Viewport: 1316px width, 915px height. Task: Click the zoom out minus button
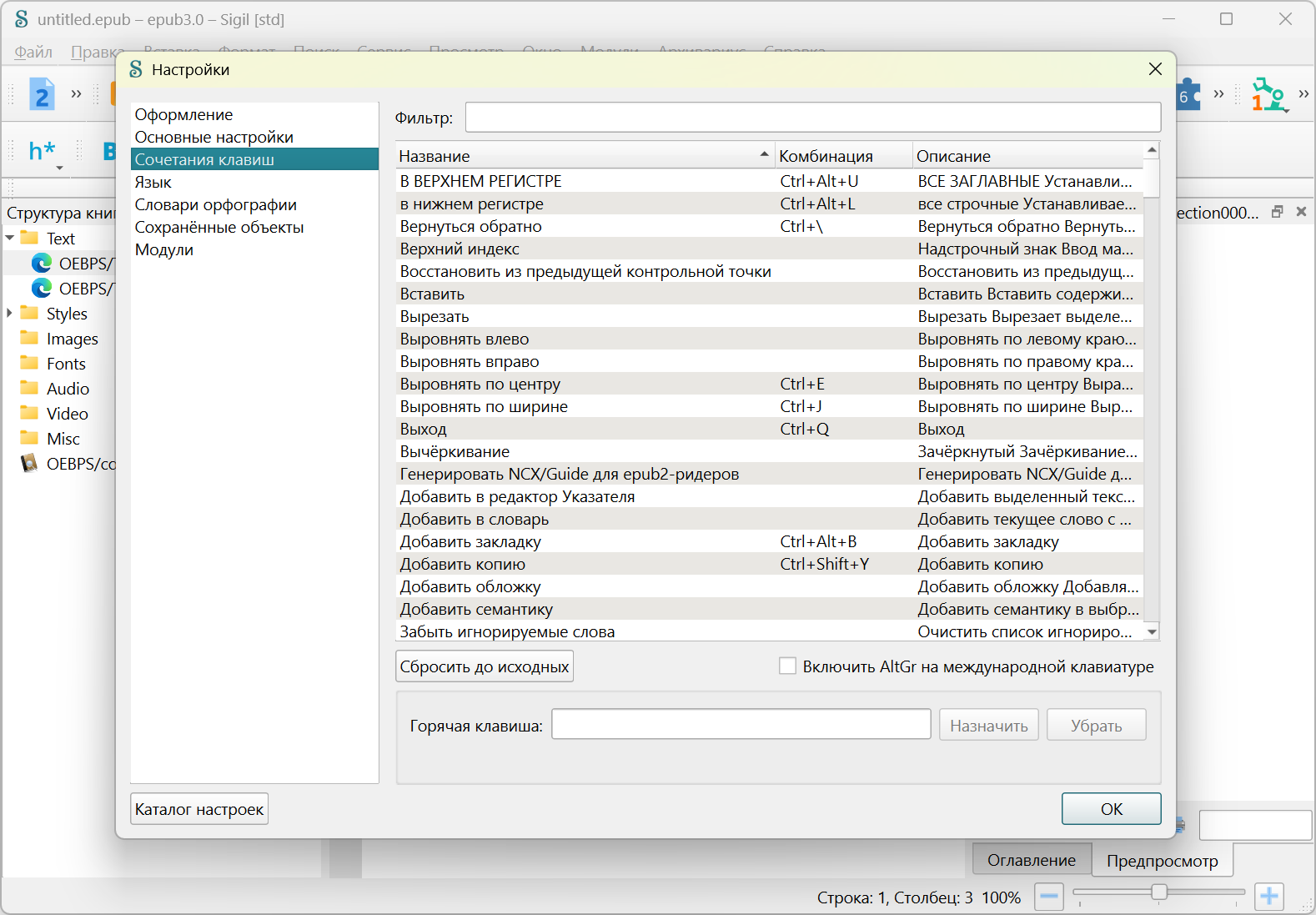1049,897
